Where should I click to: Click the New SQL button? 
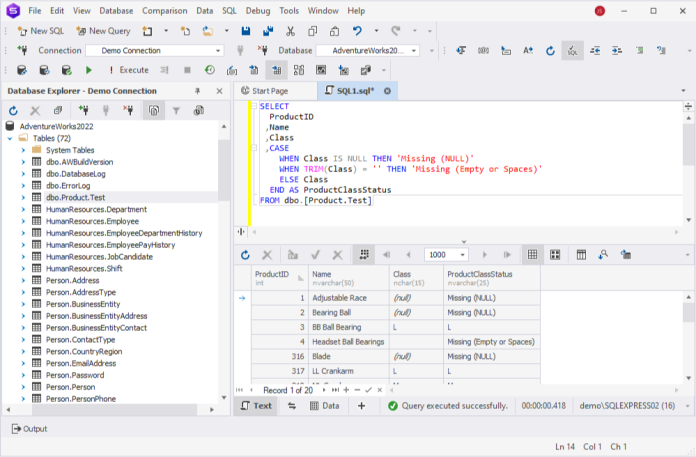pos(40,31)
